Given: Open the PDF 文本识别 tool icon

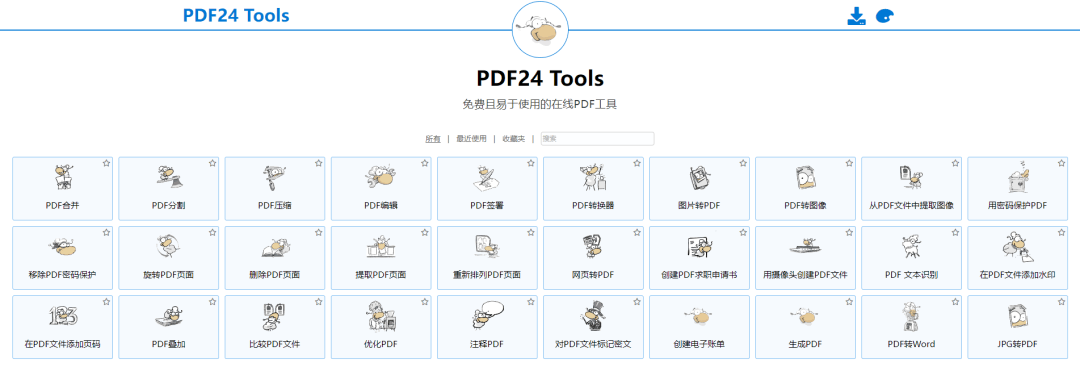Looking at the screenshot, I should pos(911,247).
